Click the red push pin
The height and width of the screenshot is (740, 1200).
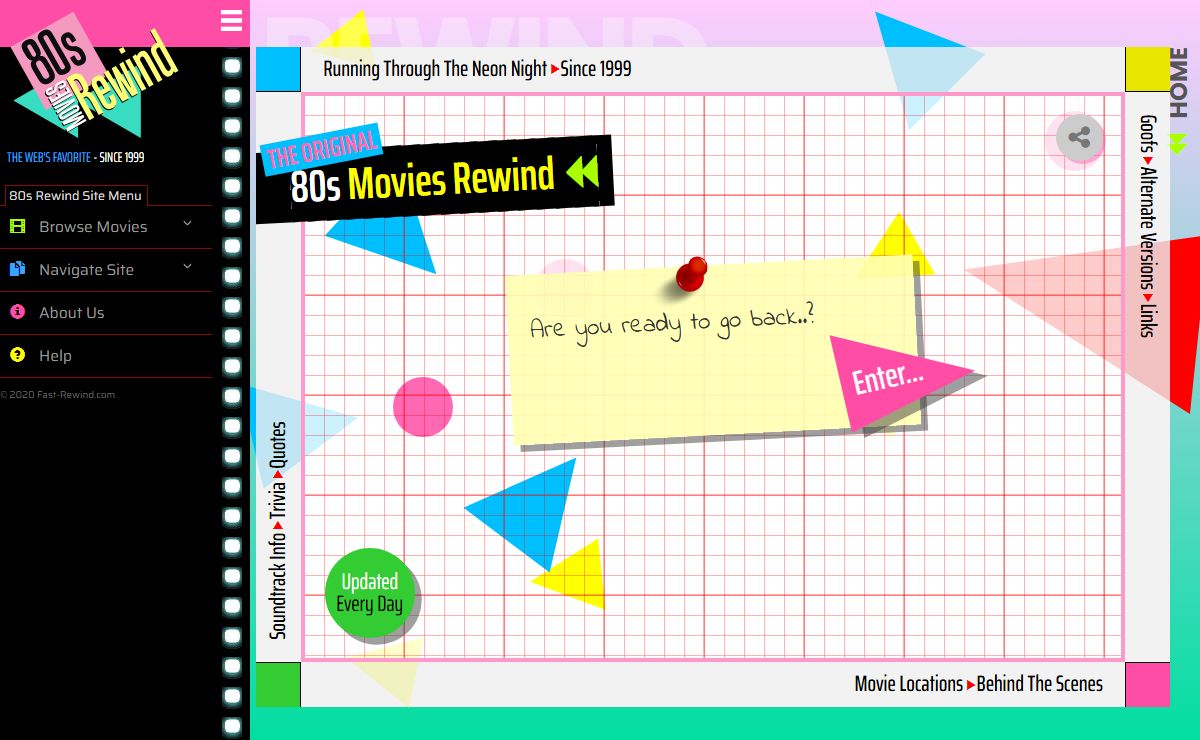click(690, 275)
